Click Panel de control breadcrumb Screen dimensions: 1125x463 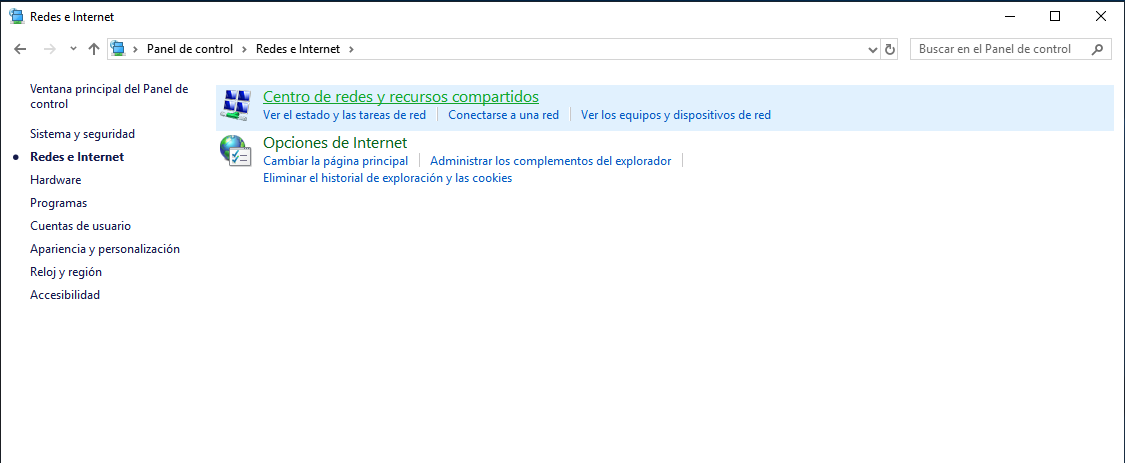coord(190,50)
